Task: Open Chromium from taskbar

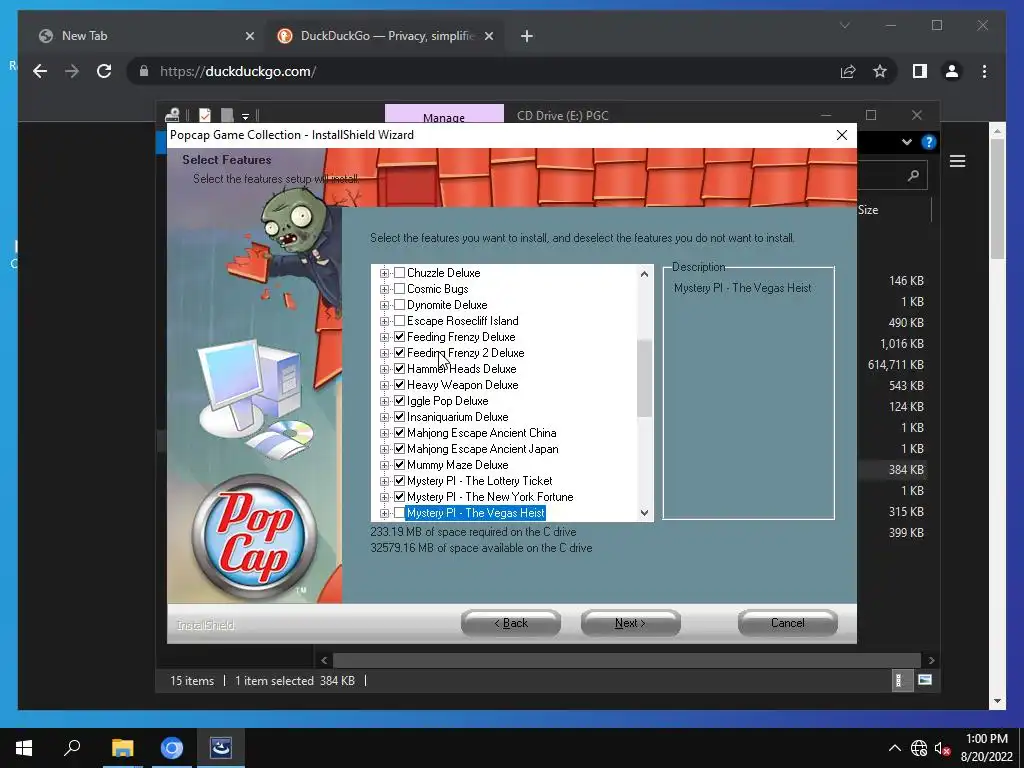Action: tap(172, 748)
